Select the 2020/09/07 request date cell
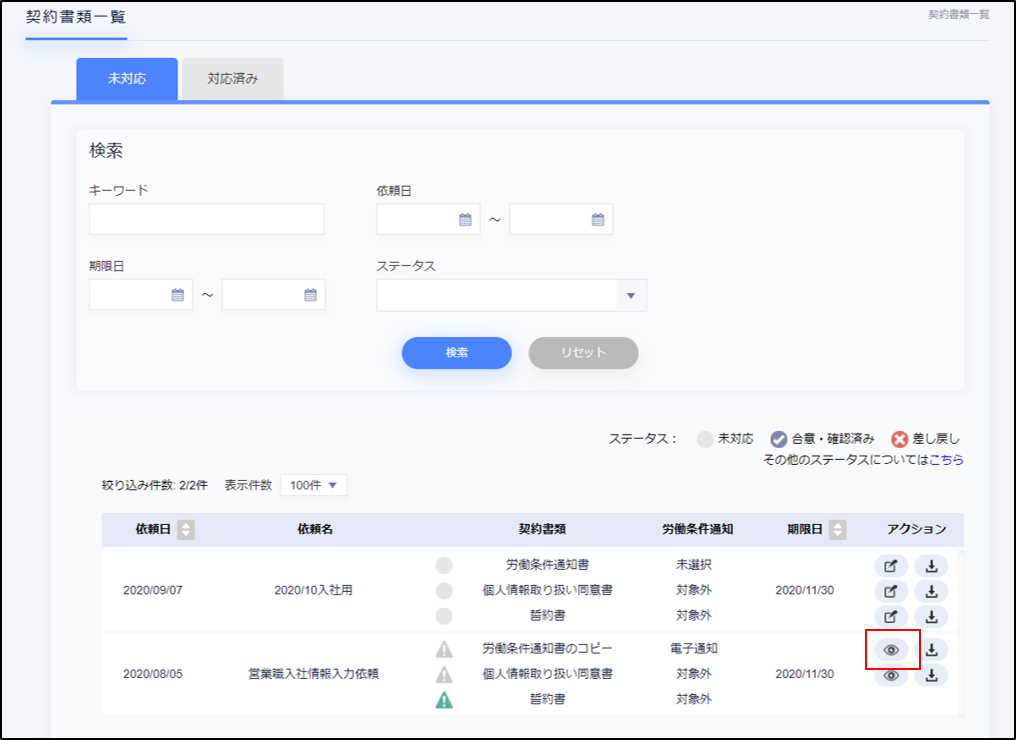This screenshot has height=740, width=1016. (x=153, y=590)
